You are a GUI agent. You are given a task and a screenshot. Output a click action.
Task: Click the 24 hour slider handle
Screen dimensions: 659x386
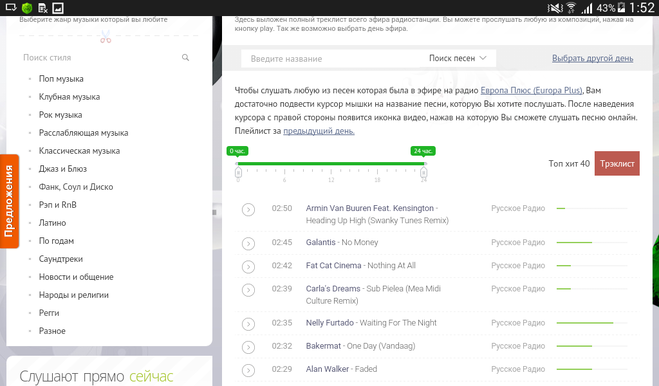[x=424, y=172]
